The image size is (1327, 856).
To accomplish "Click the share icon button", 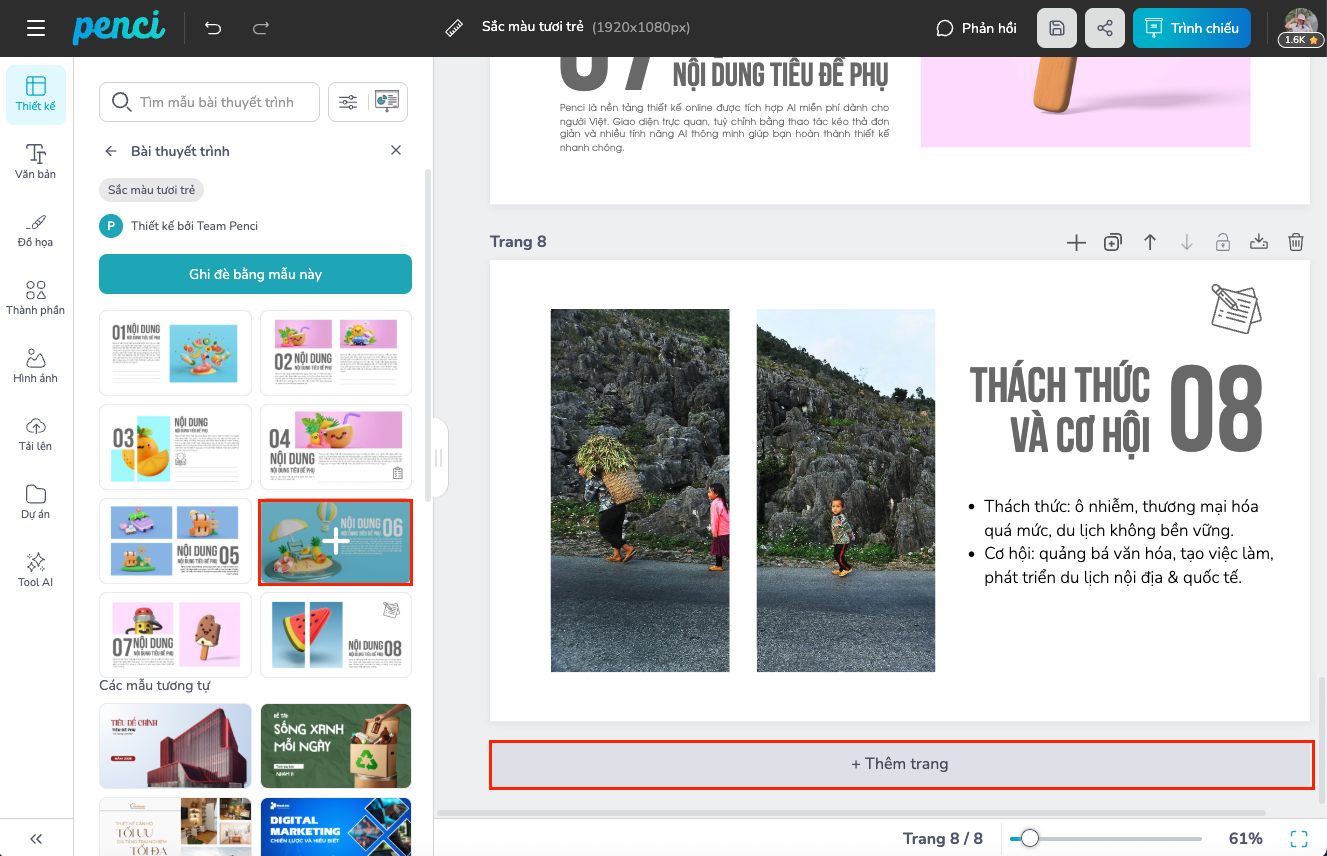I will tap(1105, 28).
